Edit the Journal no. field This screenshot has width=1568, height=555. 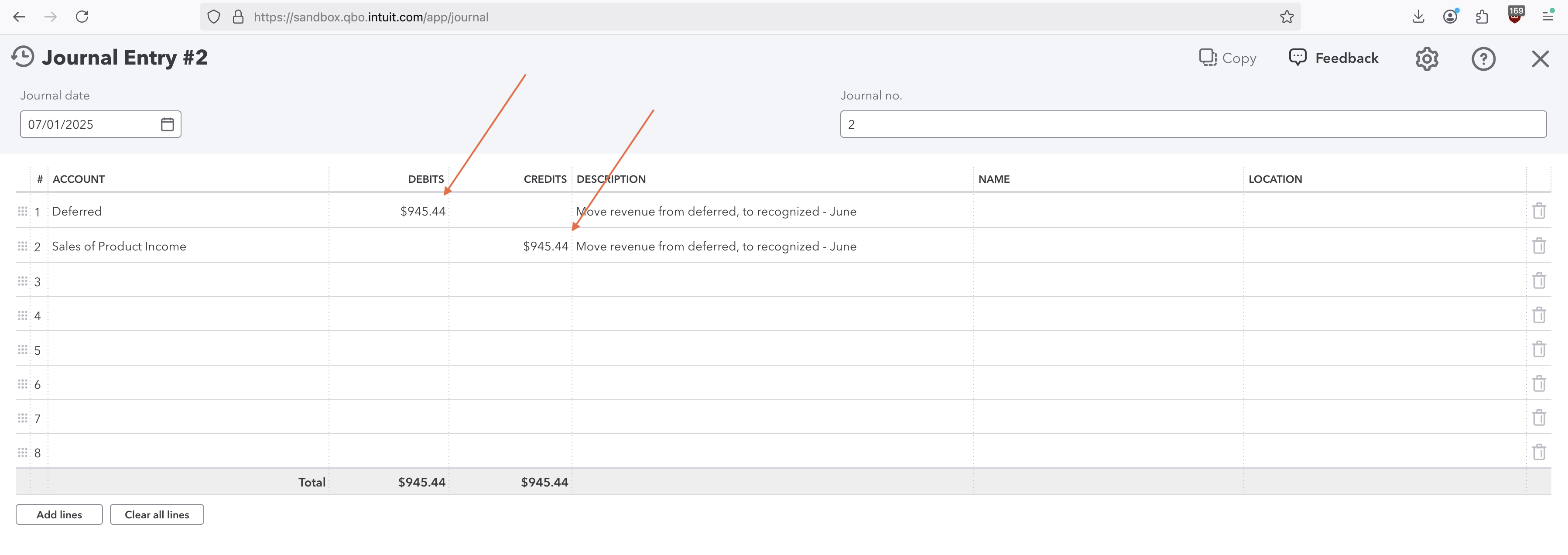[x=1193, y=124]
